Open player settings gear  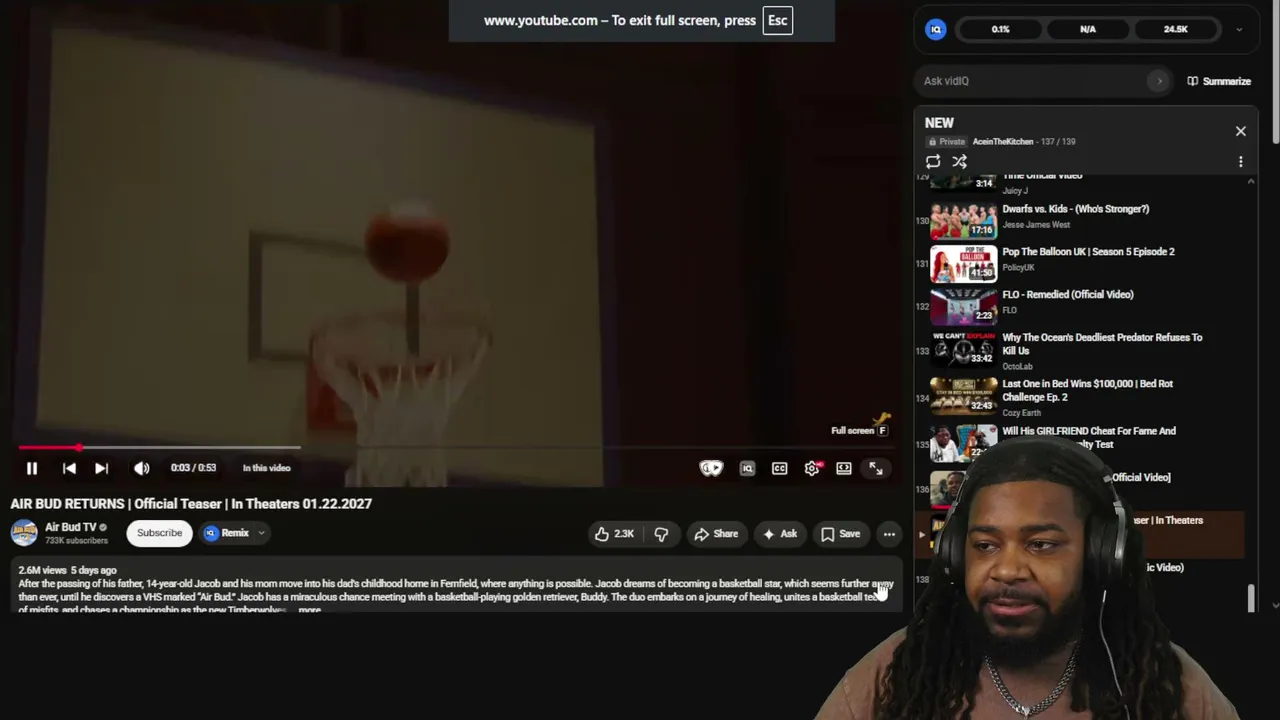point(812,468)
